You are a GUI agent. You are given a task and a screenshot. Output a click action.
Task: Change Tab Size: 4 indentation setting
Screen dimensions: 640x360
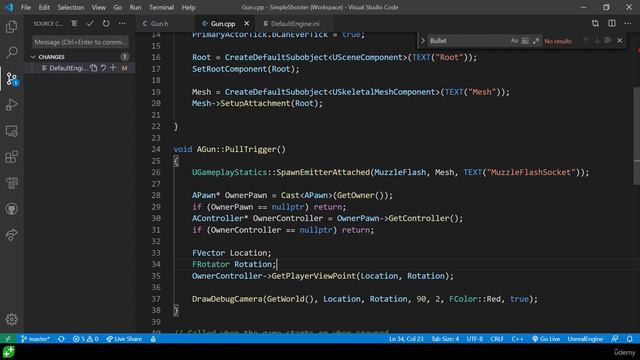[x=445, y=339]
